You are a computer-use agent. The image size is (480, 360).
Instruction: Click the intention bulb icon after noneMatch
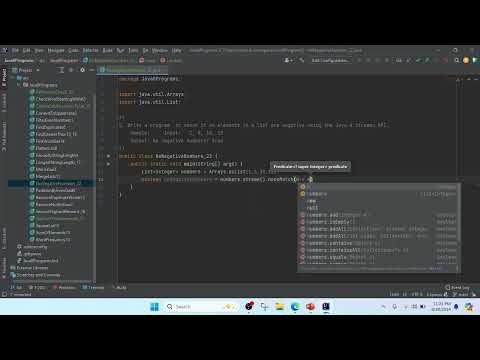click(310, 179)
